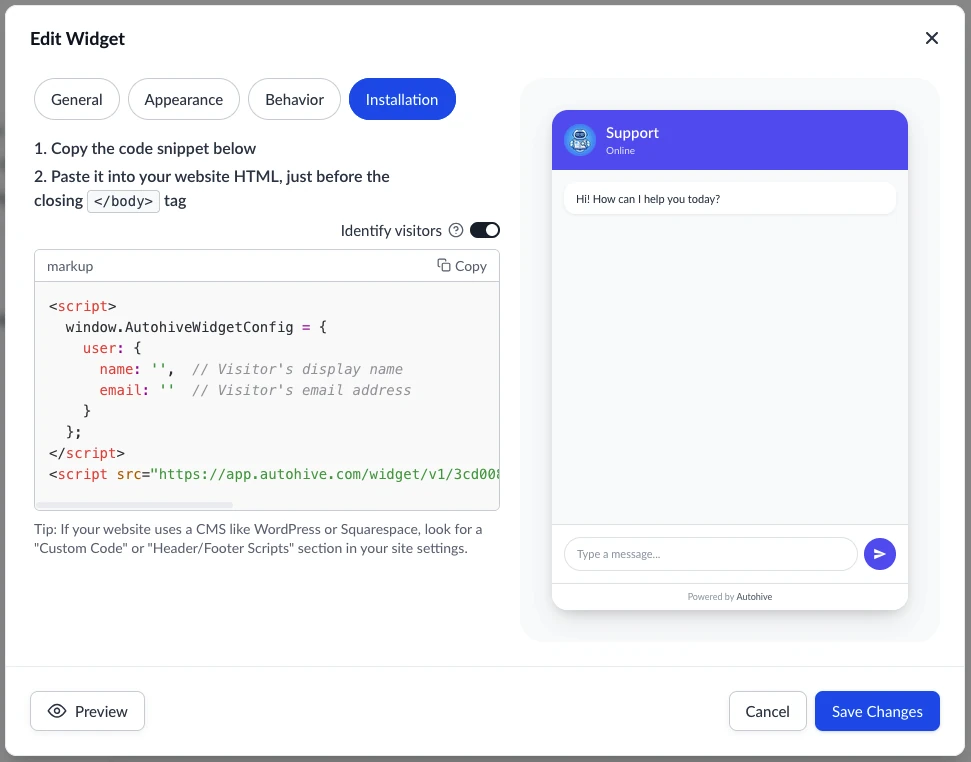Click the name: '' code line

251,369
